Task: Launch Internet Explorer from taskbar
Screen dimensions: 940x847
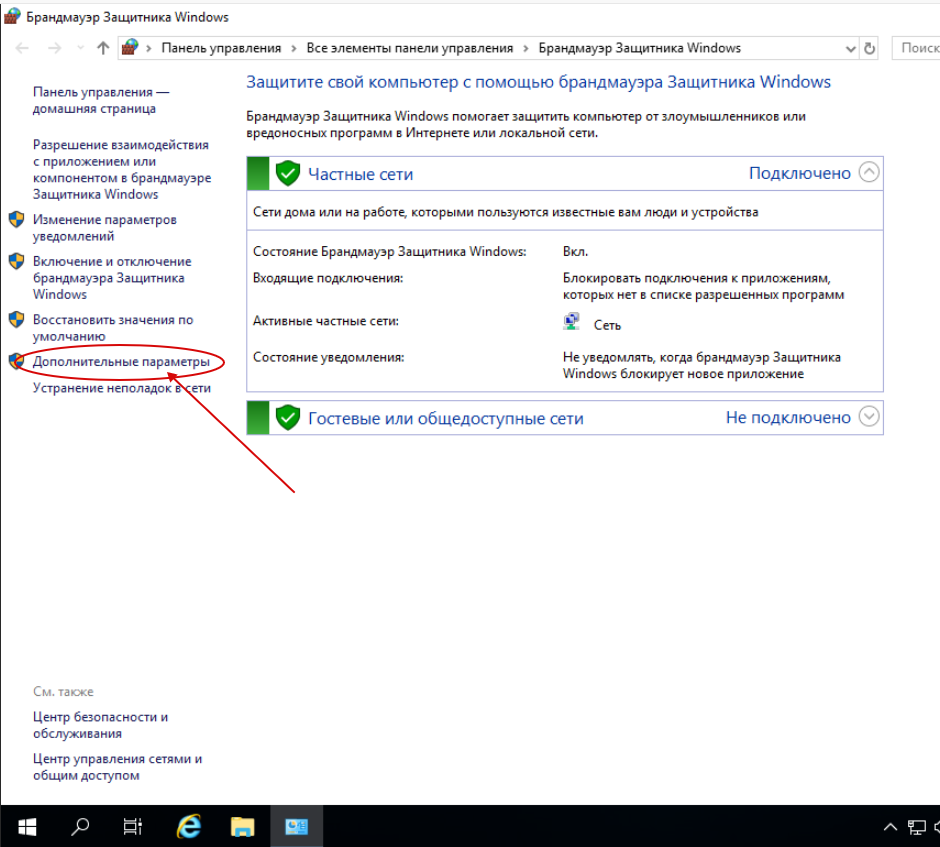Action: click(x=189, y=827)
